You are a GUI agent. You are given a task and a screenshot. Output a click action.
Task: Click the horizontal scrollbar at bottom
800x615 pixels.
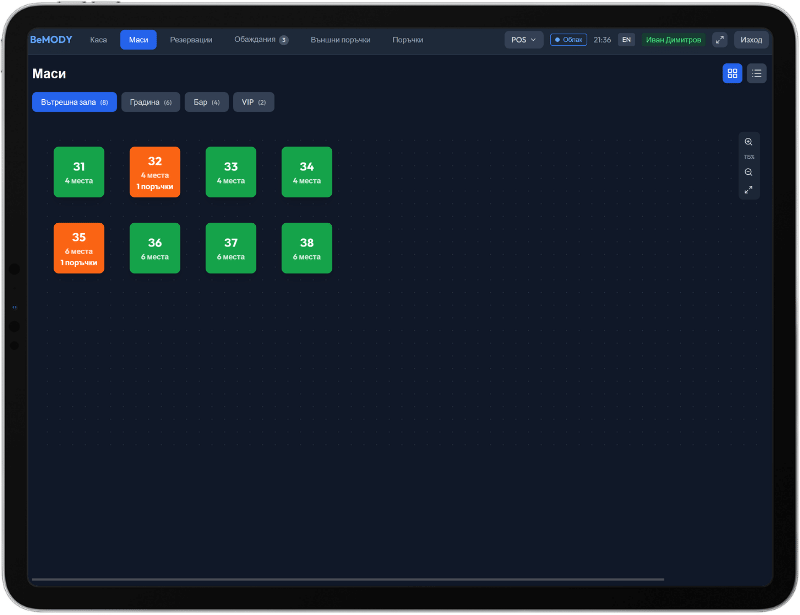coord(348,579)
